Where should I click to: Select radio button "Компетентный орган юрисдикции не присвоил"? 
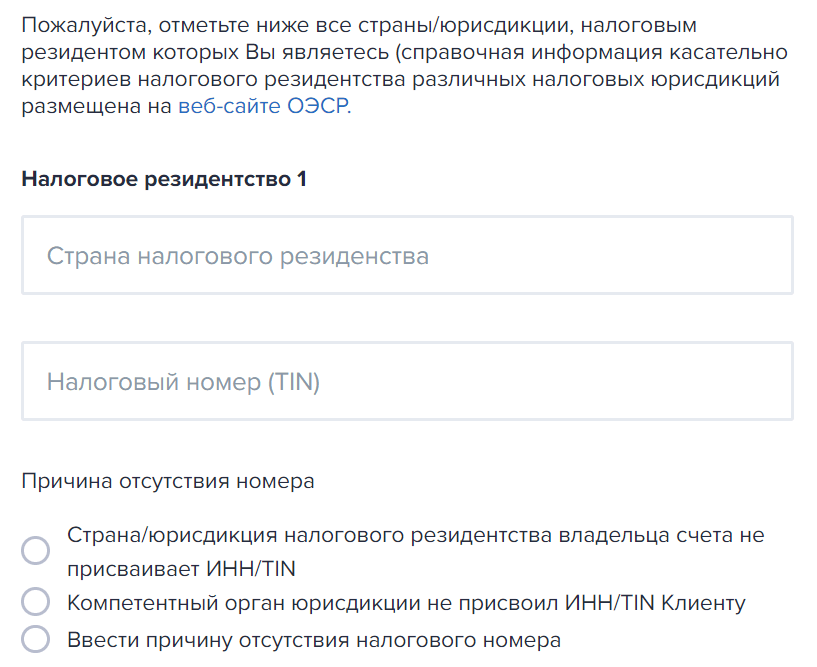(x=36, y=603)
